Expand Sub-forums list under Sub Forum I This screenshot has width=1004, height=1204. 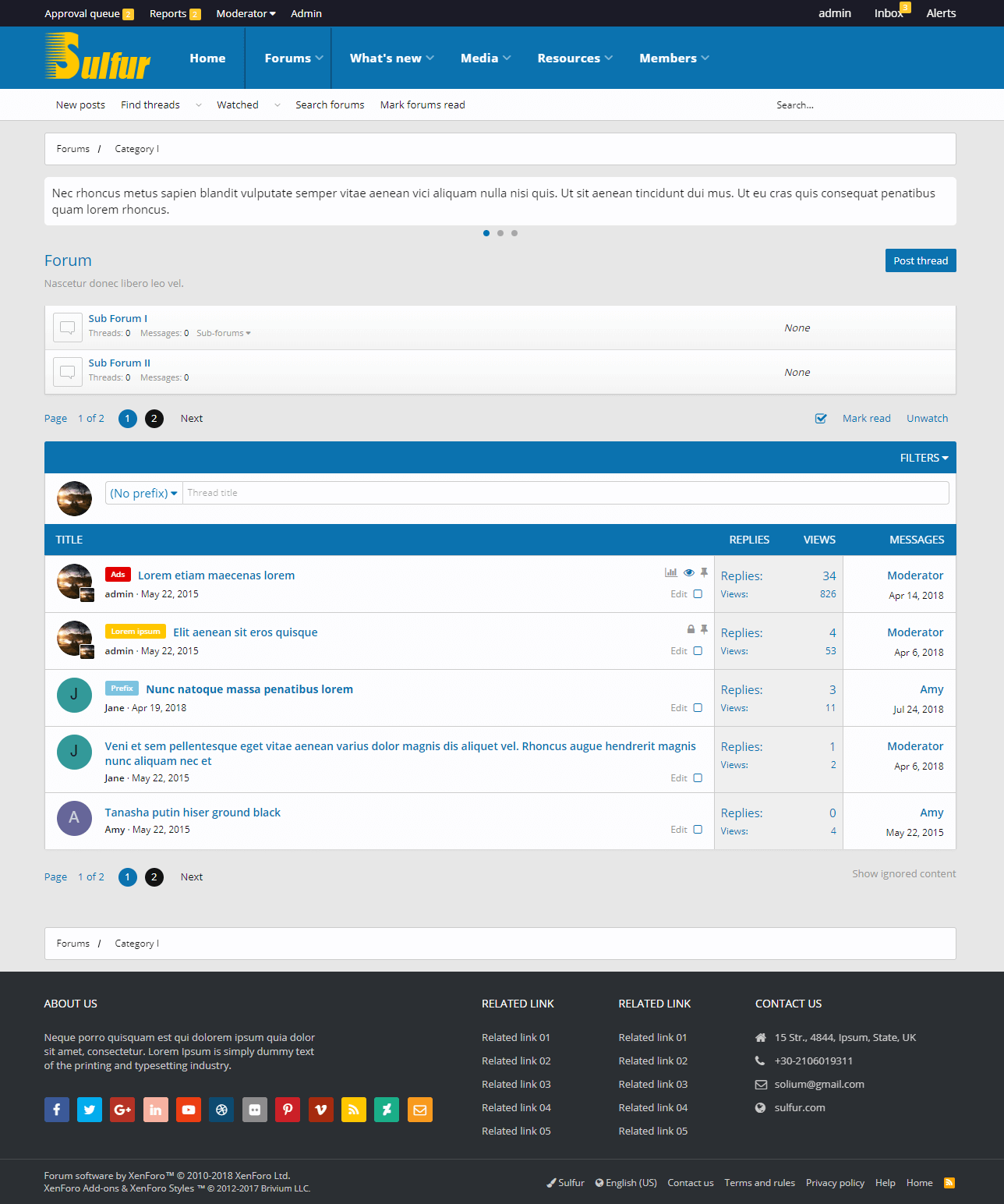coord(224,333)
